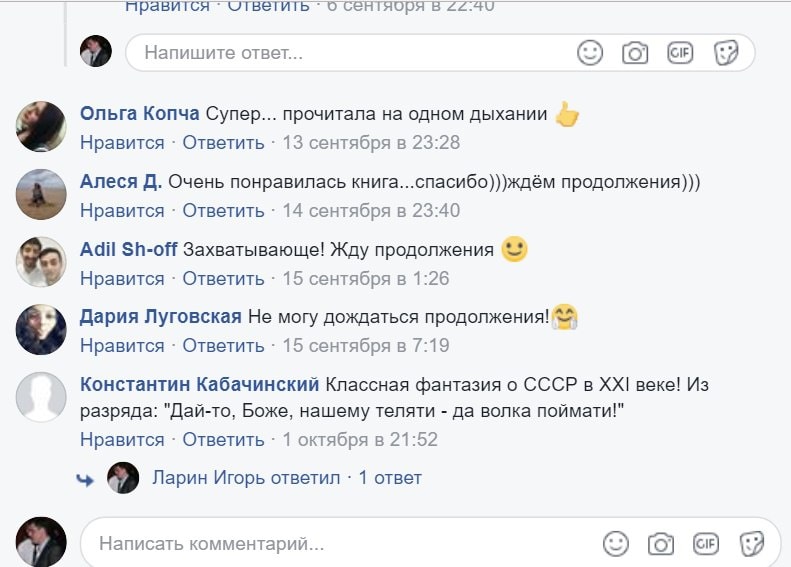Click camera icon in reply box
Image resolution: width=791 pixels, height=567 pixels.
point(635,53)
